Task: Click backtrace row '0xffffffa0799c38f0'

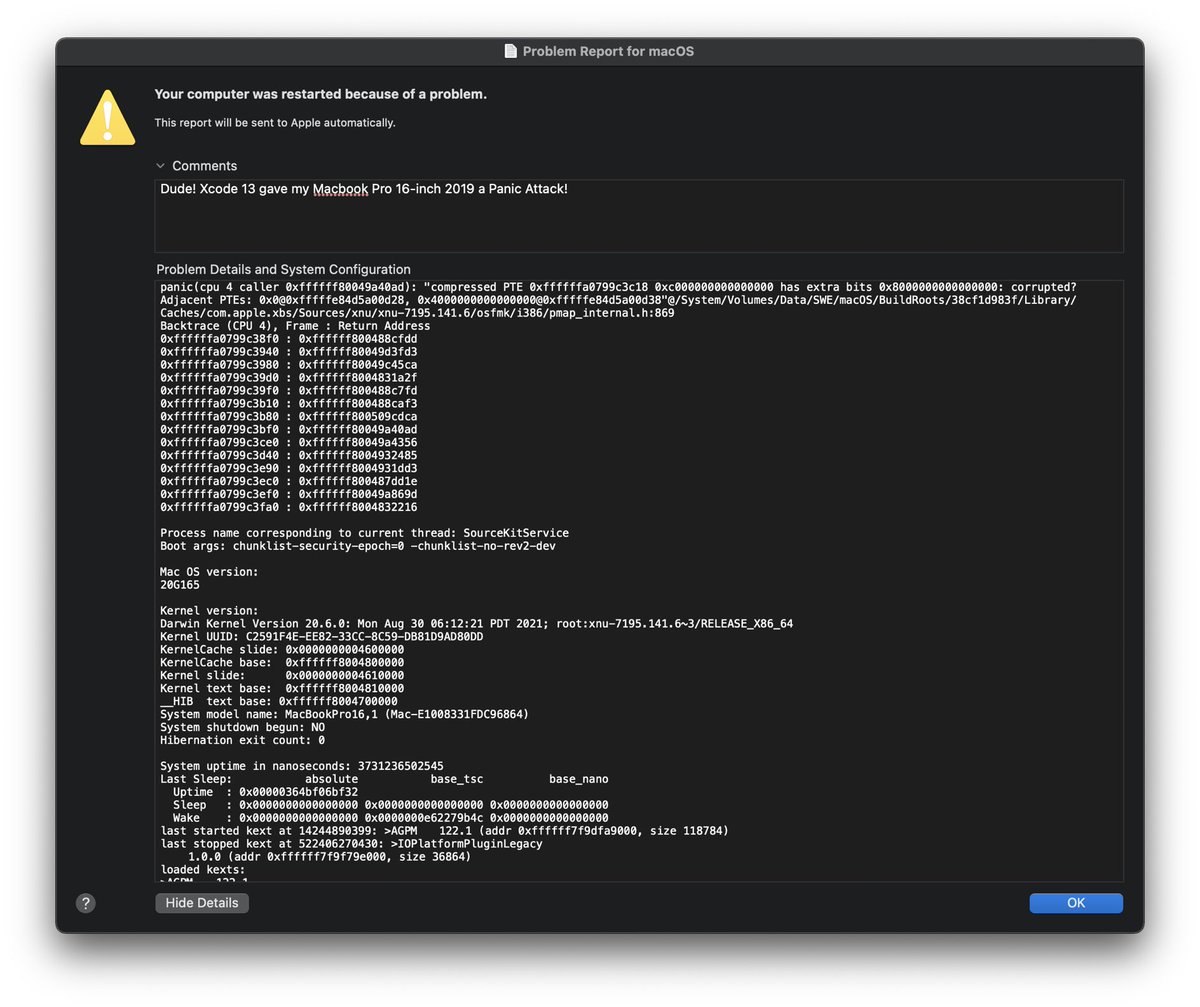Action: [x=289, y=339]
